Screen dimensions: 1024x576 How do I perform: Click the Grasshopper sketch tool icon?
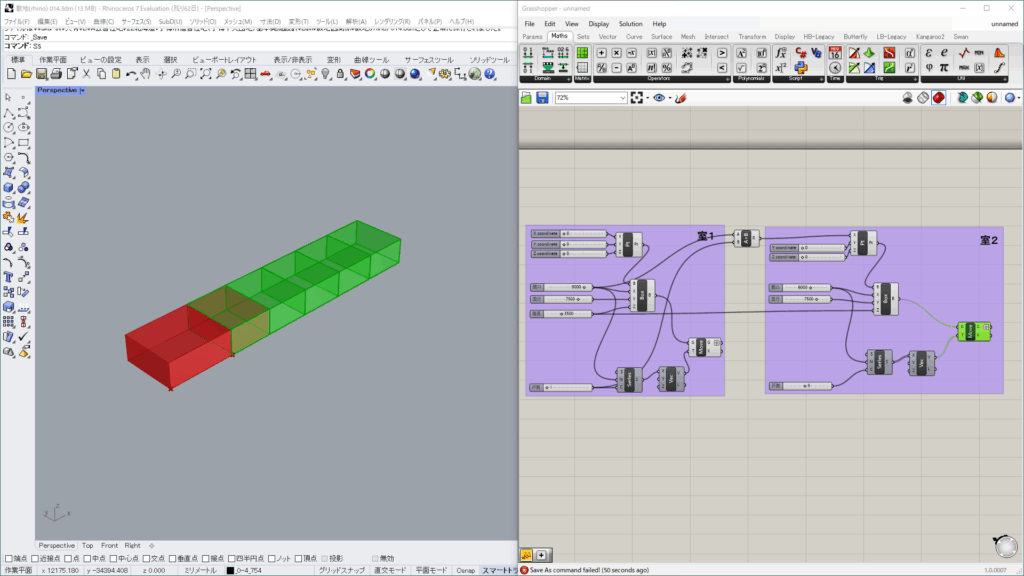[x=680, y=98]
